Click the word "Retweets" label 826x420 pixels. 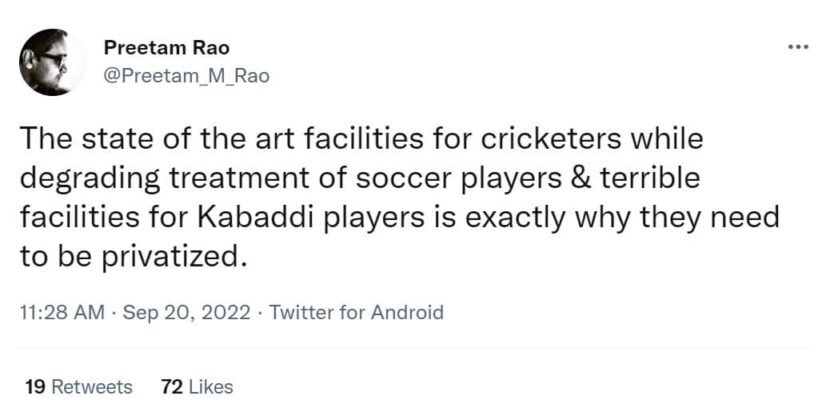(91, 386)
